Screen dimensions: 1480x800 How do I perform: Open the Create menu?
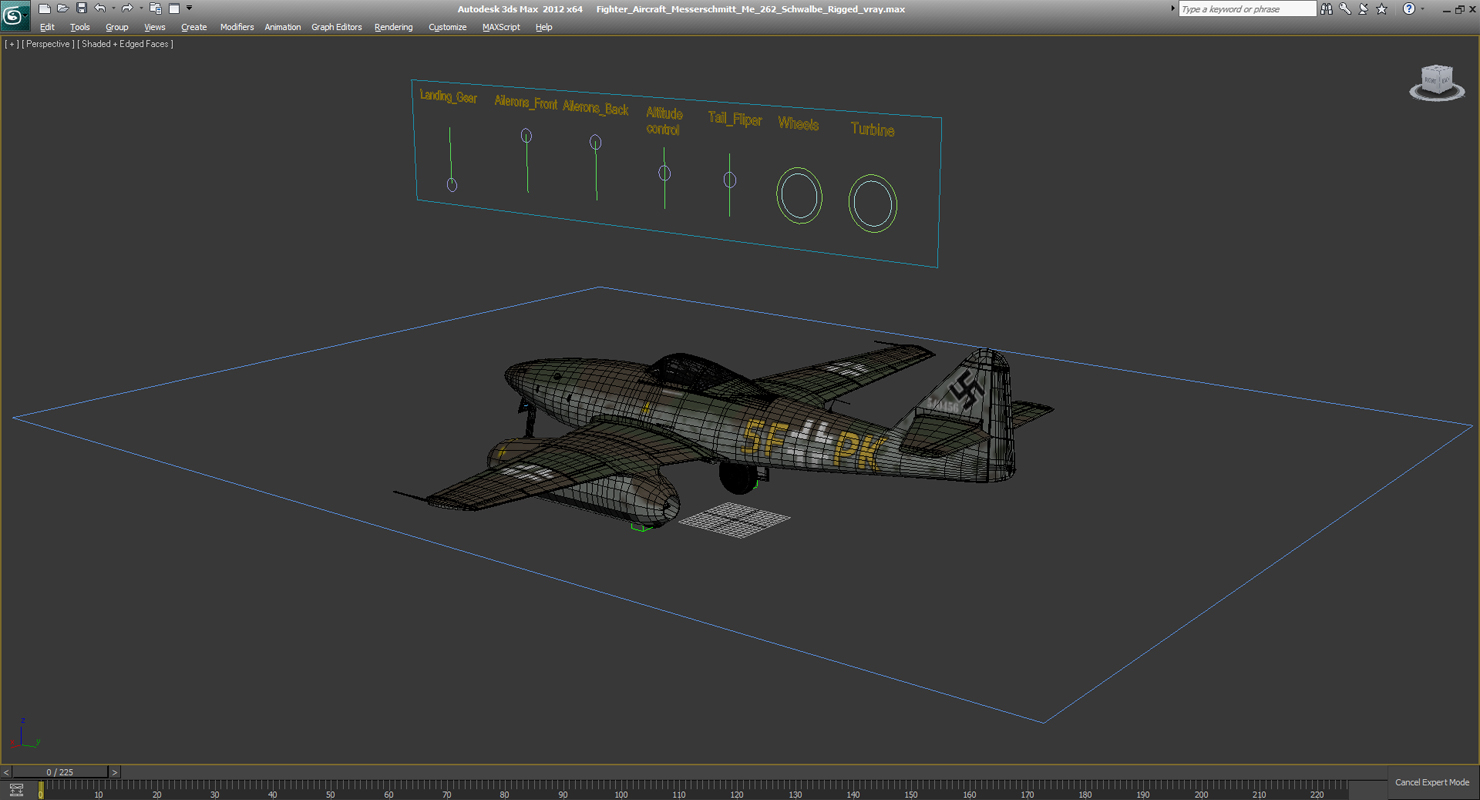(194, 27)
